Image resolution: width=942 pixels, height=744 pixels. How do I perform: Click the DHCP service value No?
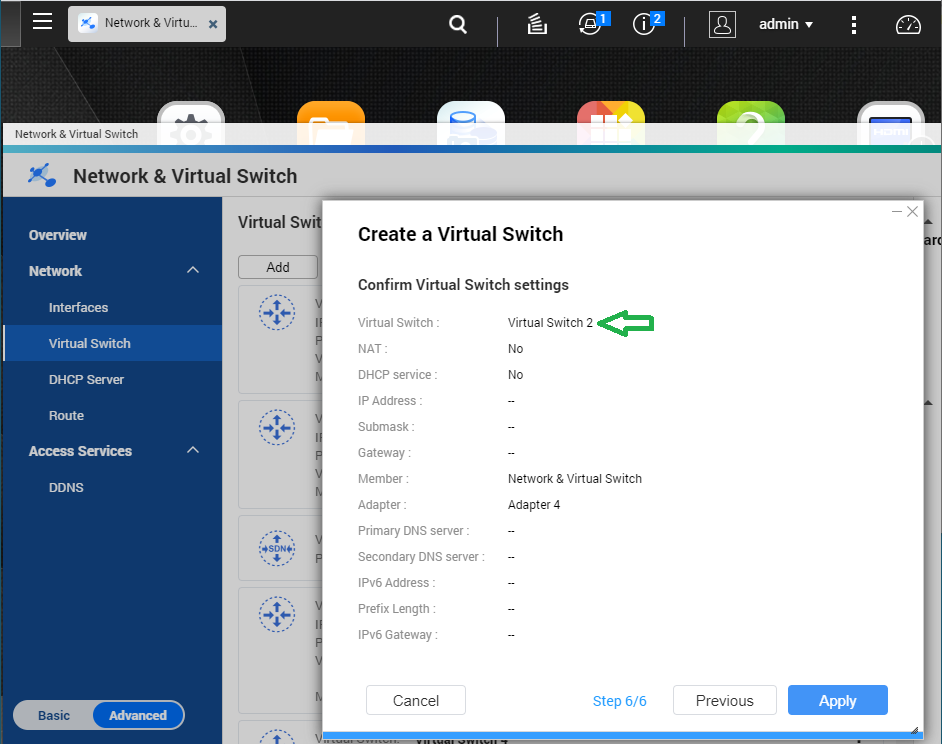(515, 375)
